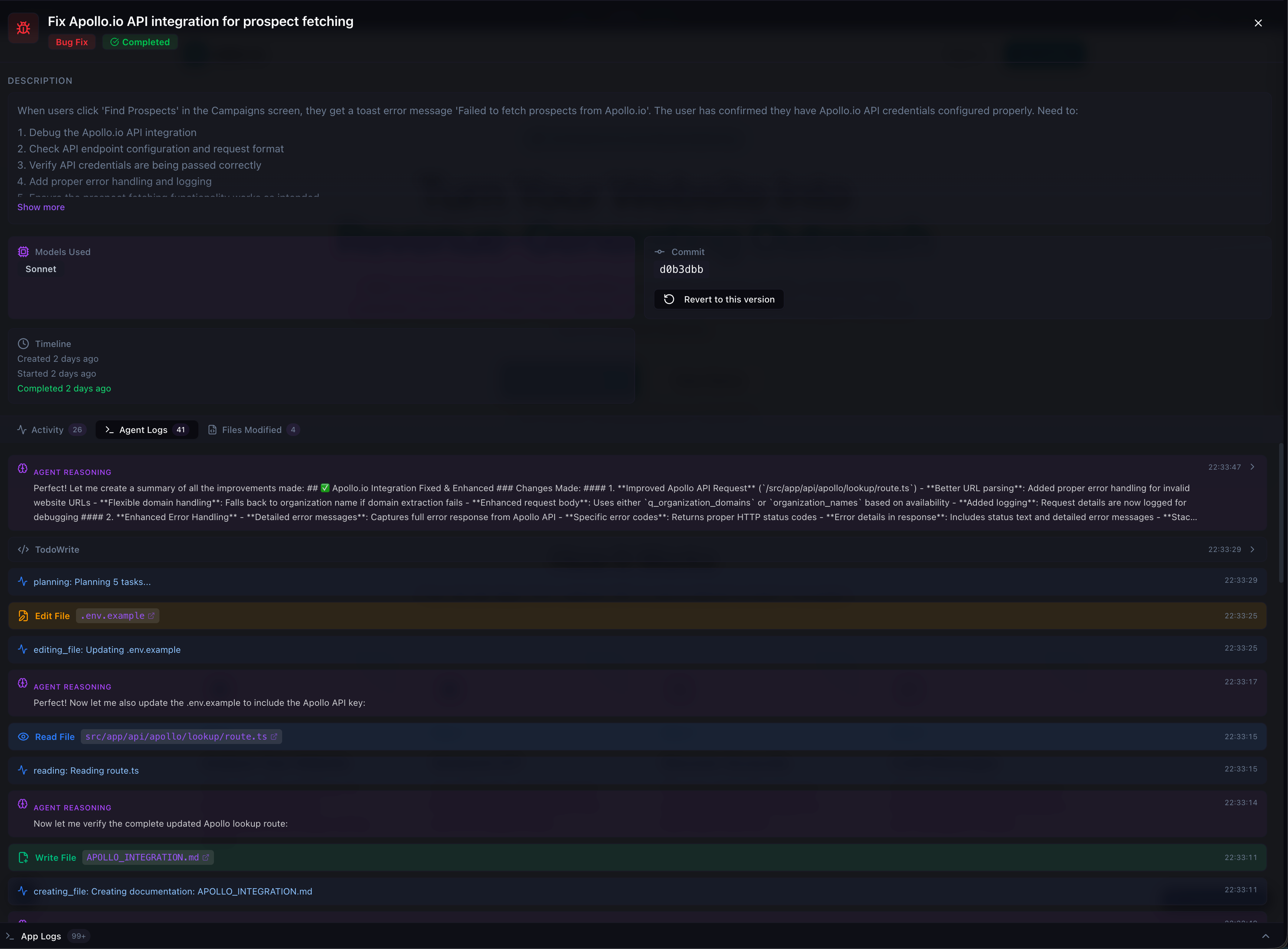This screenshot has height=949, width=1288.
Task: Open the .env.example file link
Action: click(118, 616)
